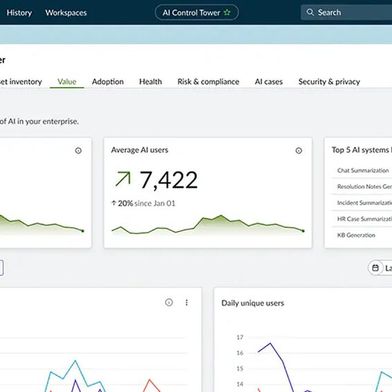Click the Daily unique users title

coord(253,303)
